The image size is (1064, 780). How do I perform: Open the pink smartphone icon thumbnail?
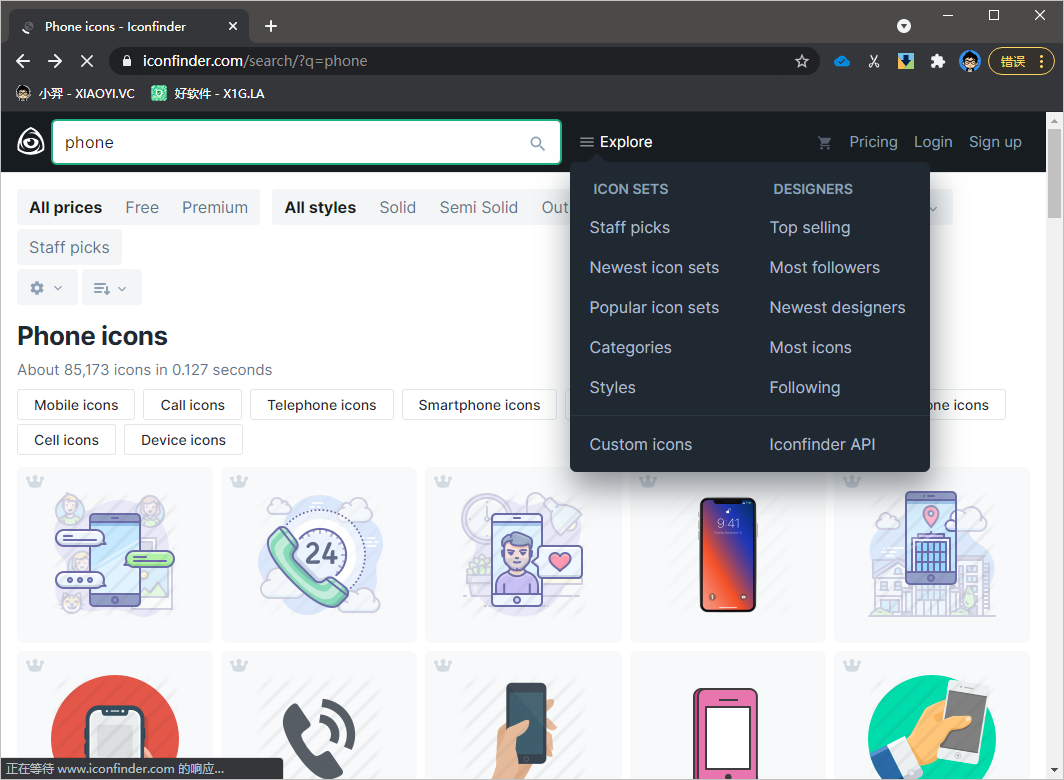click(728, 716)
